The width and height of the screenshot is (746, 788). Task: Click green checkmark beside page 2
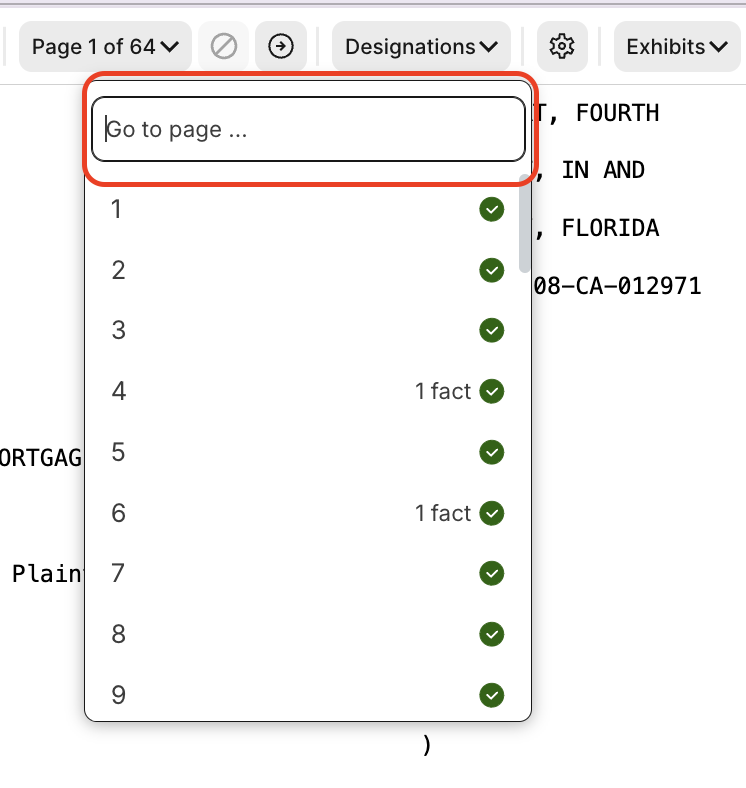[x=491, y=270]
